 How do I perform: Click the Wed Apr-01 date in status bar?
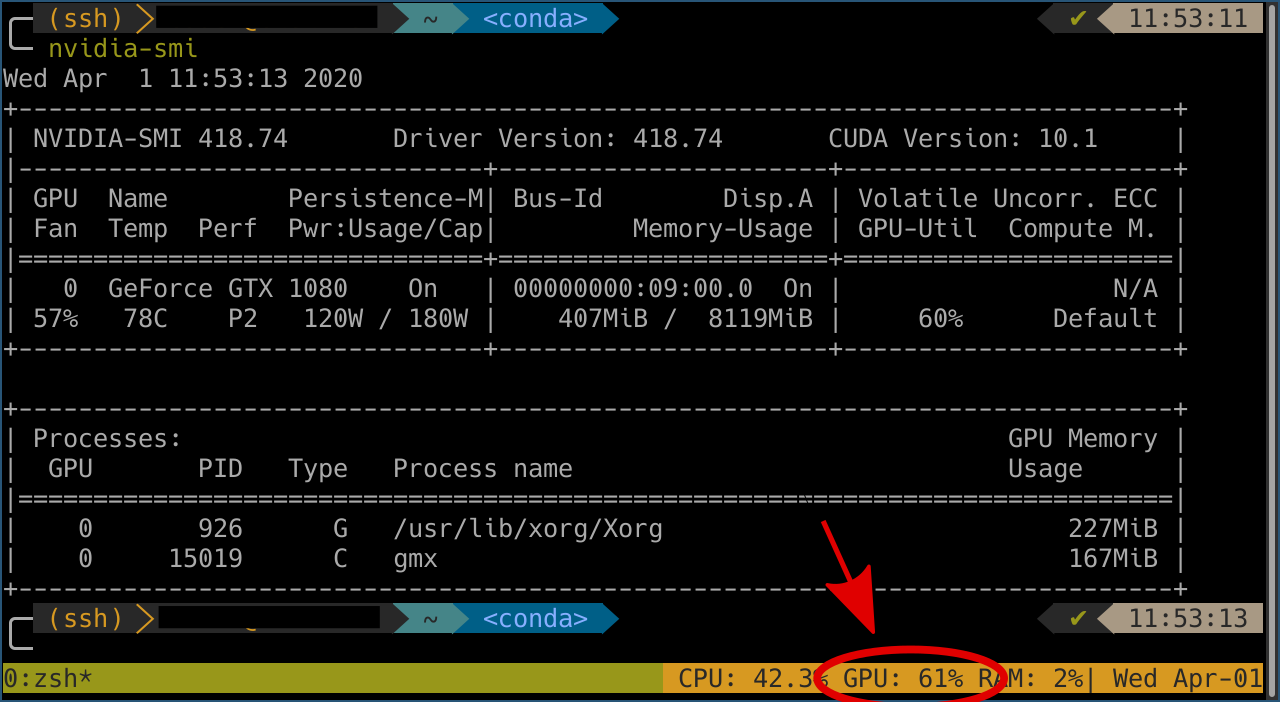point(1187,679)
